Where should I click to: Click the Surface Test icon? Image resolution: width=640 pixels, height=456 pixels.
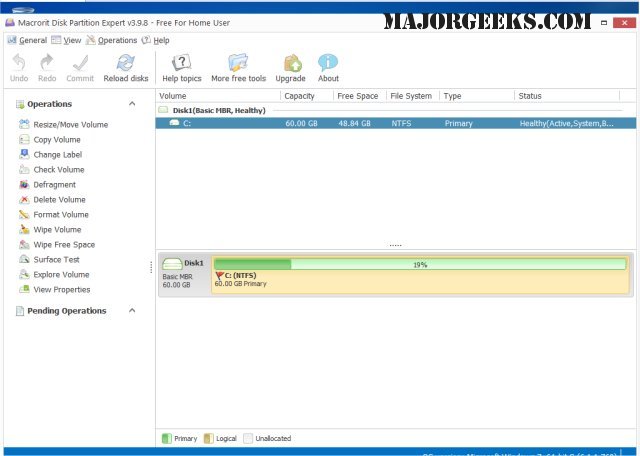(24, 259)
